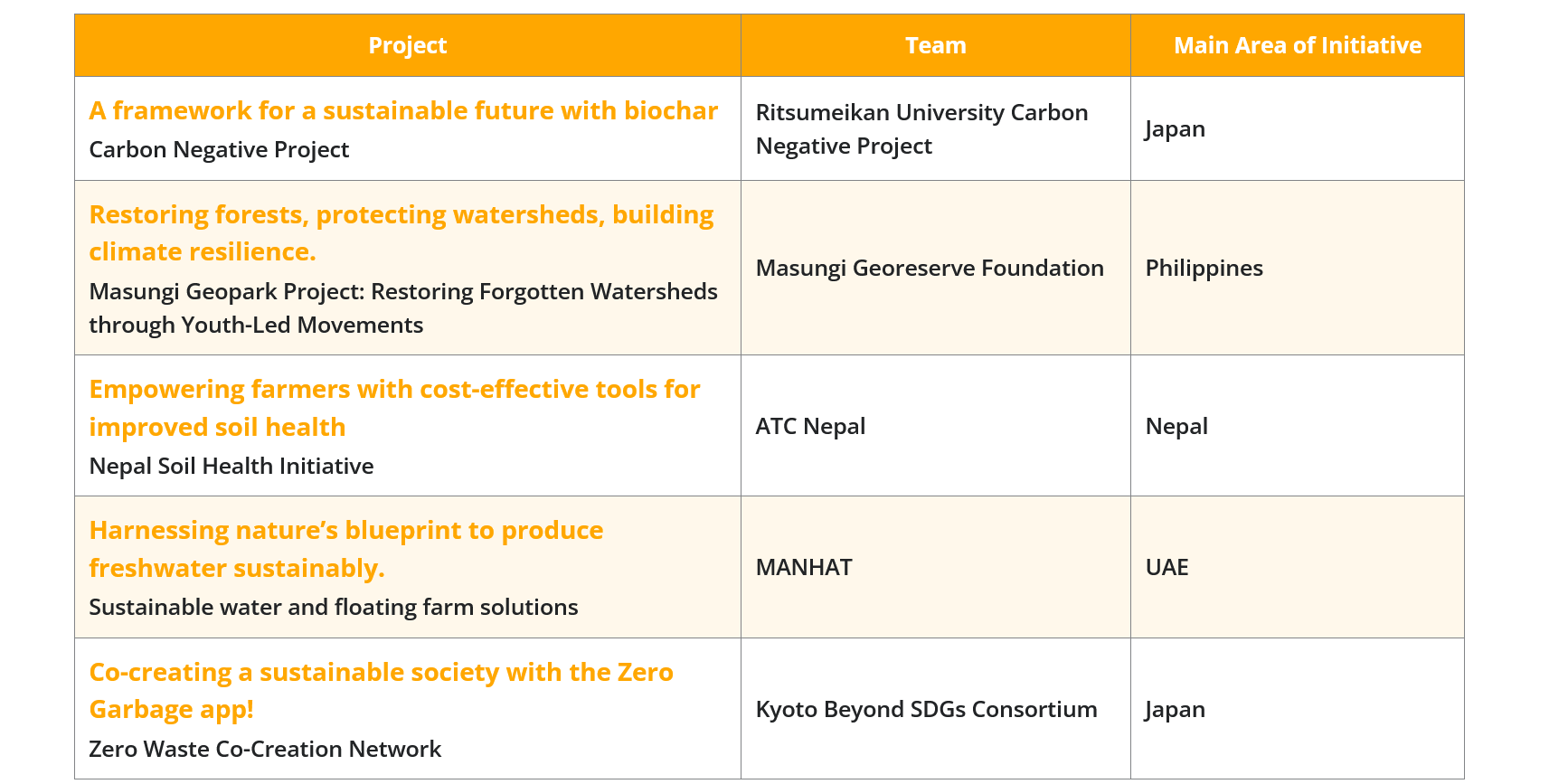Viewport: 1549px width, 784px height.
Task: Click "Empowering farmers with cost-effective tools" link
Action: (394, 390)
